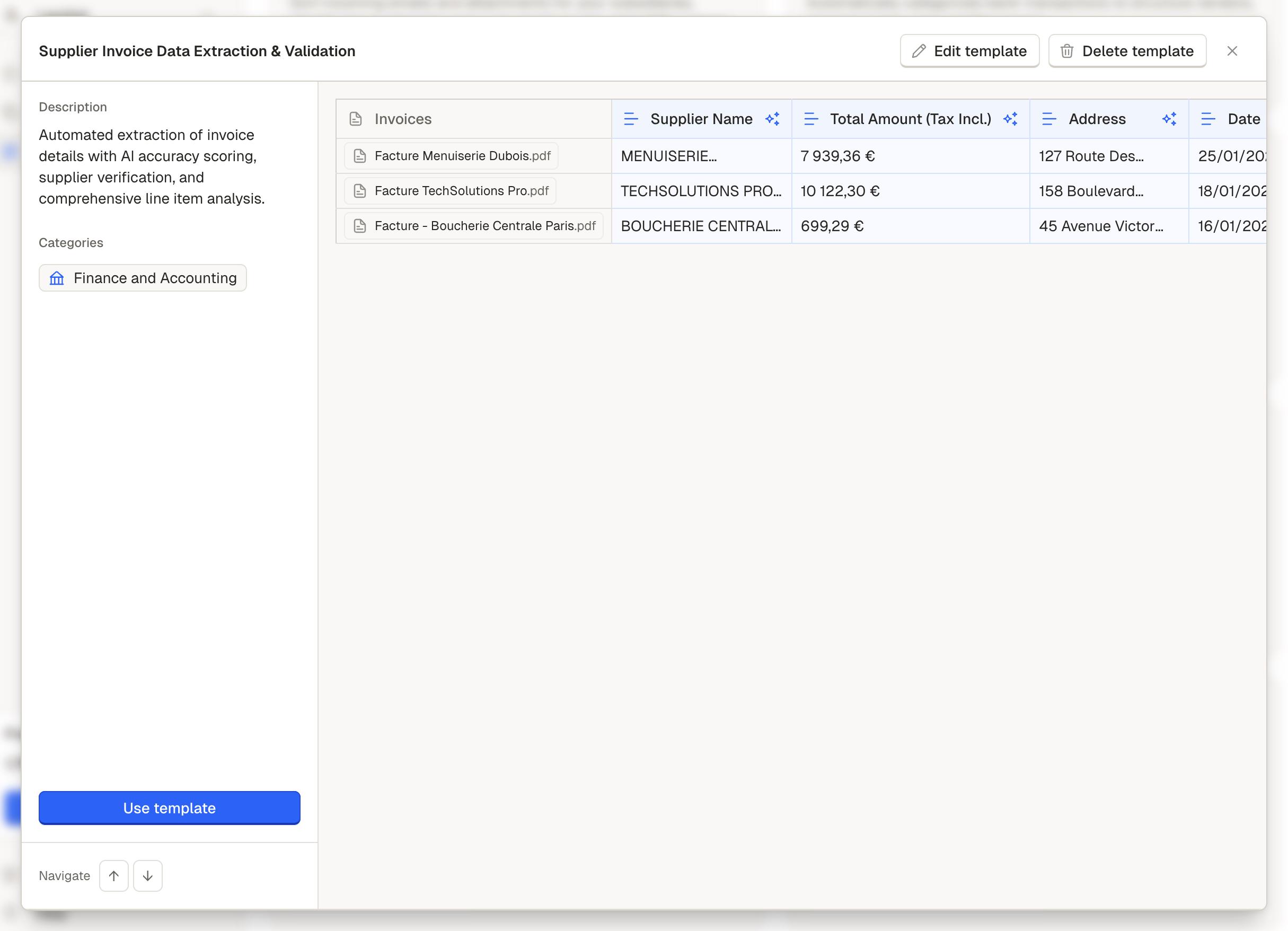This screenshot has width=1288, height=931.
Task: Navigate to next template with down arrow
Action: pos(148,875)
